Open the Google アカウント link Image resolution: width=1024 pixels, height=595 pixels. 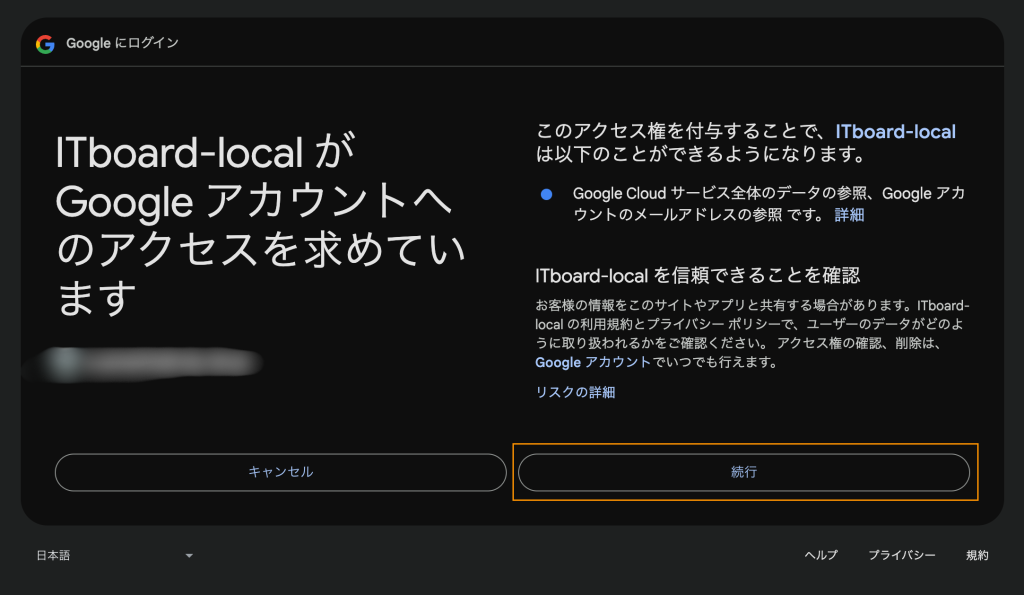(592, 362)
